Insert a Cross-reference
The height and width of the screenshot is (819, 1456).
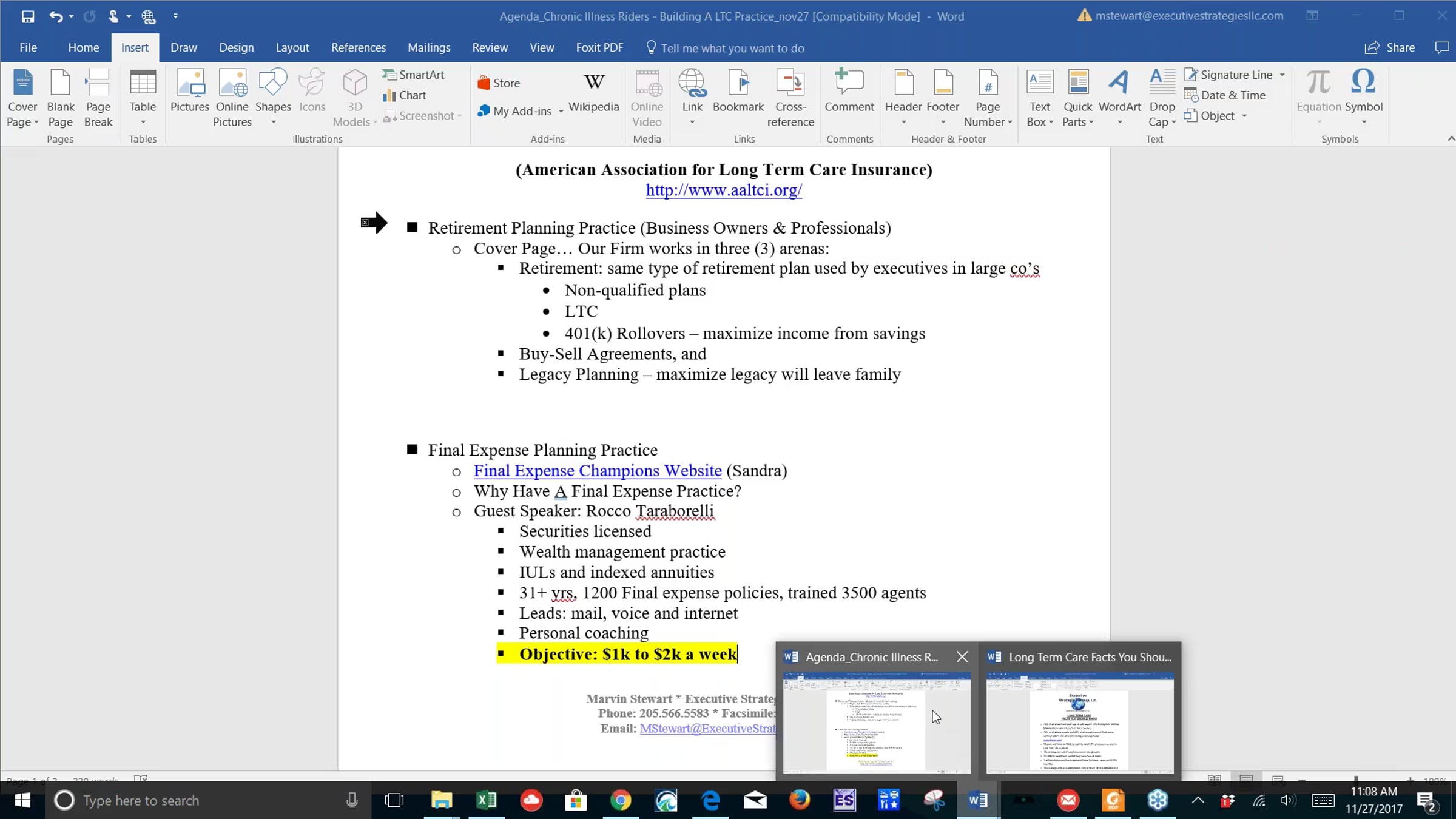point(790,98)
